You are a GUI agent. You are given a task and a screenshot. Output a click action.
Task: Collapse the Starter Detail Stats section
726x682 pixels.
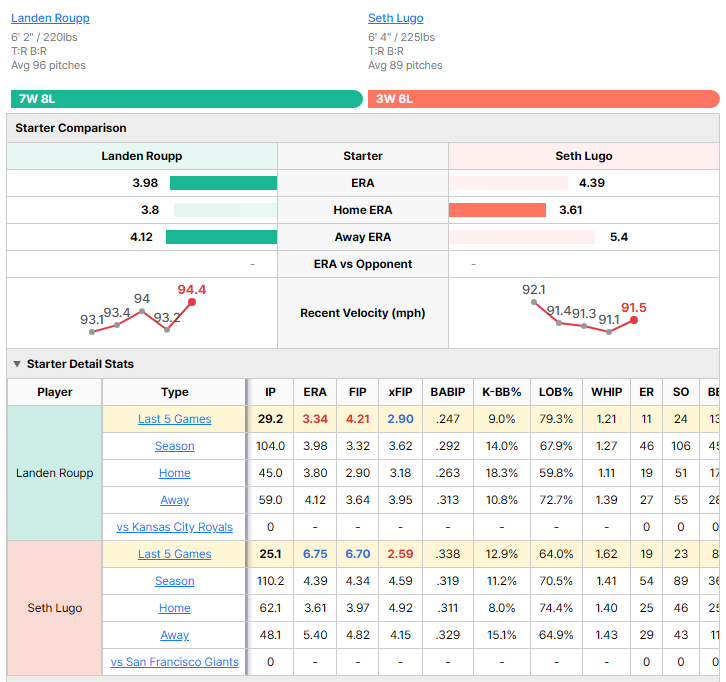(17, 364)
